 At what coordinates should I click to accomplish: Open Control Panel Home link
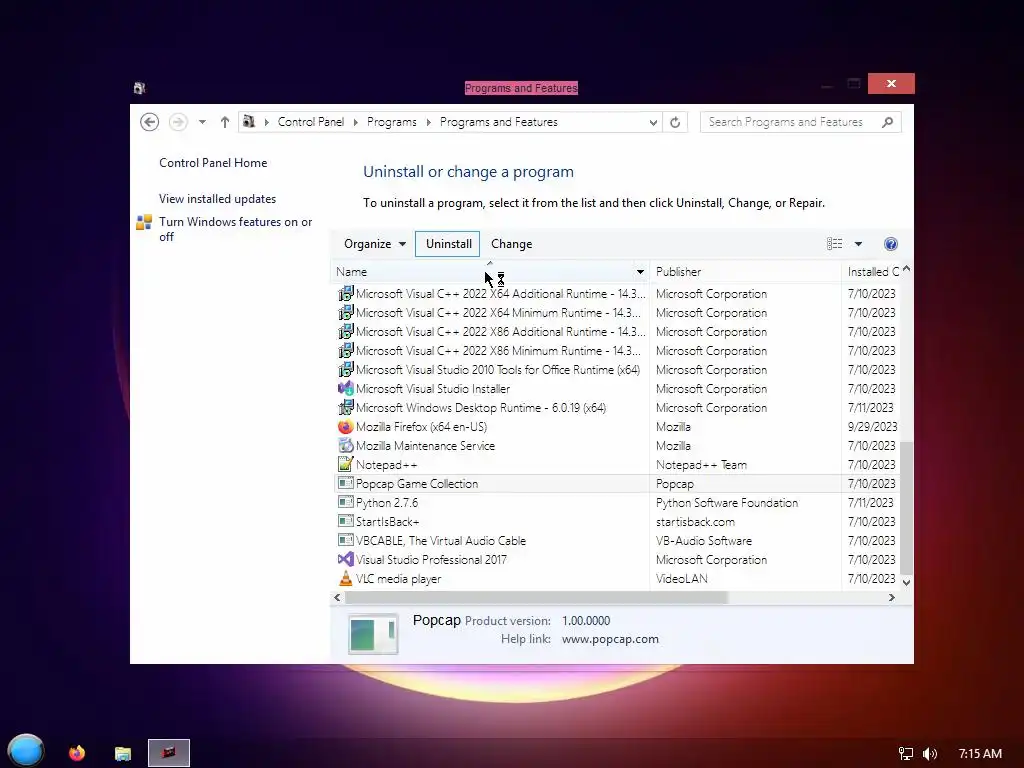pyautogui.click(x=213, y=163)
